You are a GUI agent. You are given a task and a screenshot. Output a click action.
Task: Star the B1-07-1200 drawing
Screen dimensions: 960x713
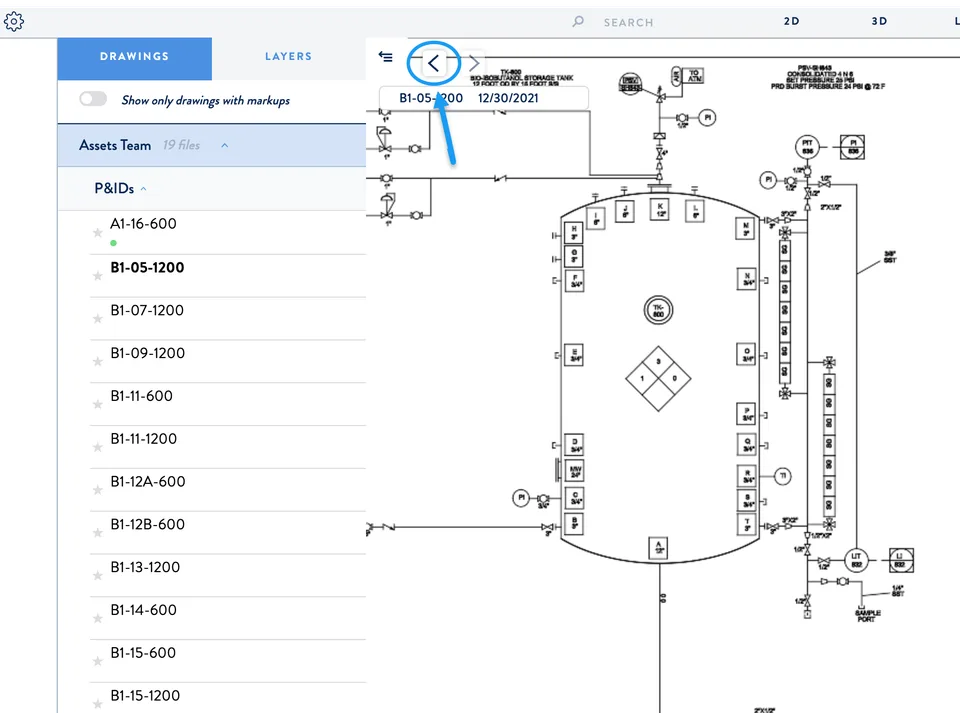(97, 319)
